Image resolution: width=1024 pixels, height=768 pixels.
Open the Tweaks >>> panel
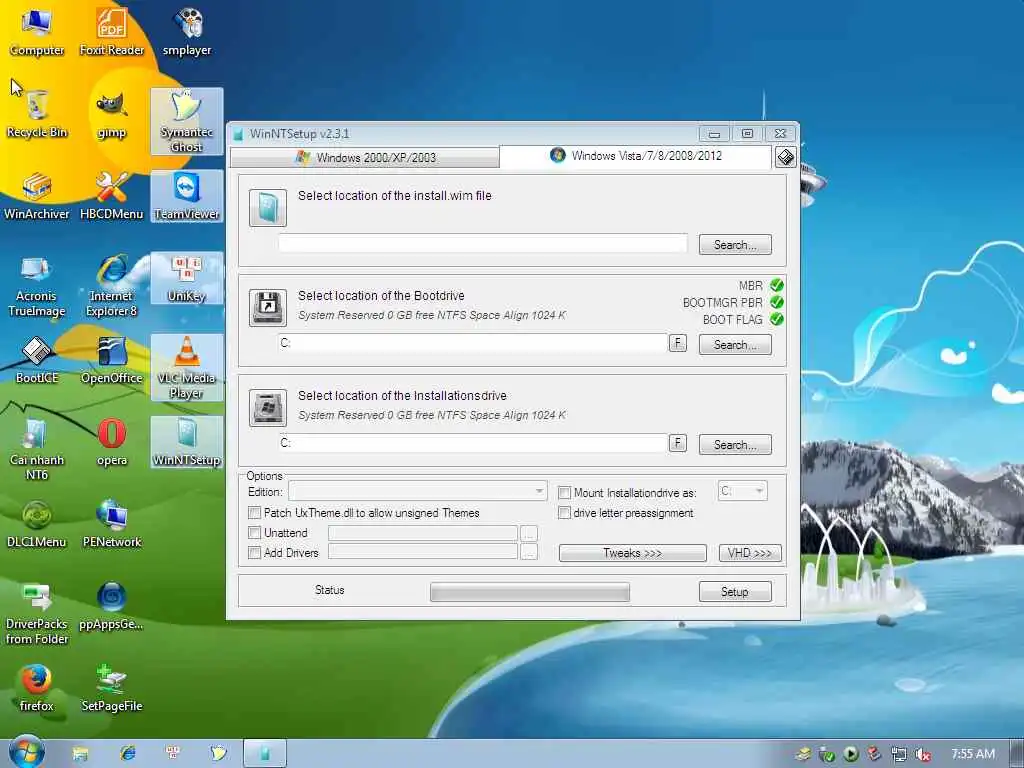click(x=633, y=553)
